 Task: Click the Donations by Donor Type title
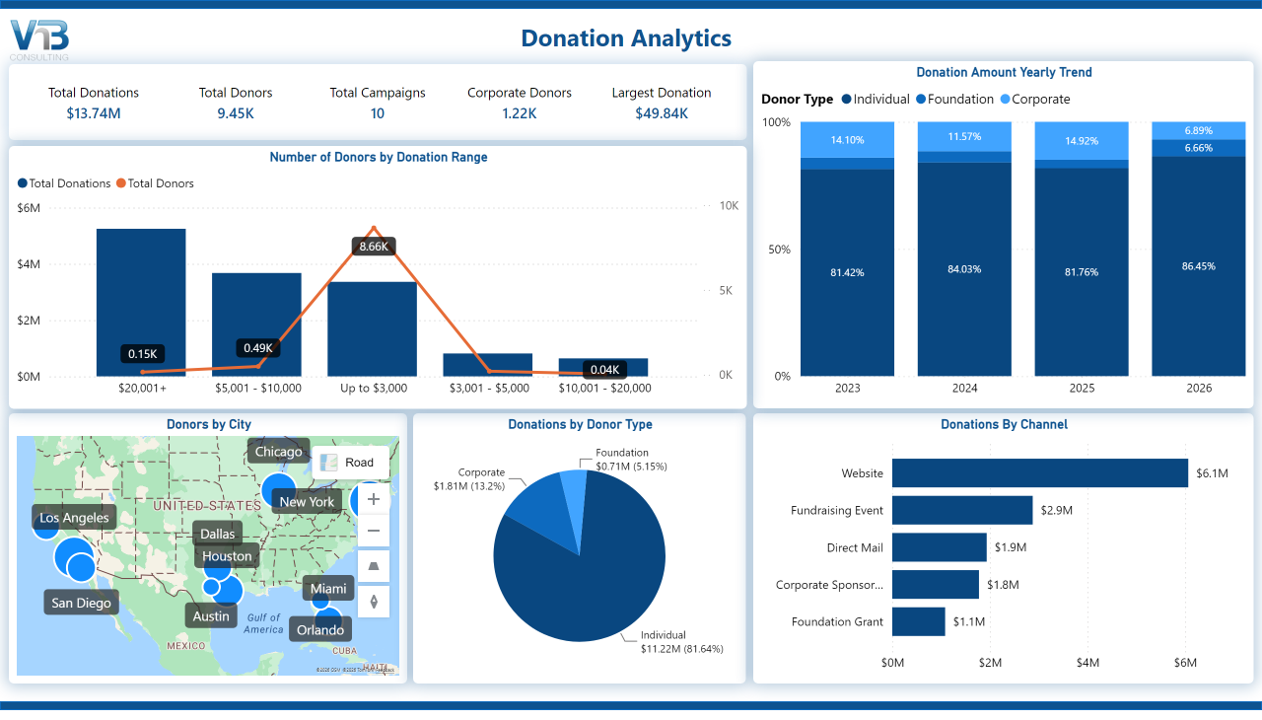point(580,424)
